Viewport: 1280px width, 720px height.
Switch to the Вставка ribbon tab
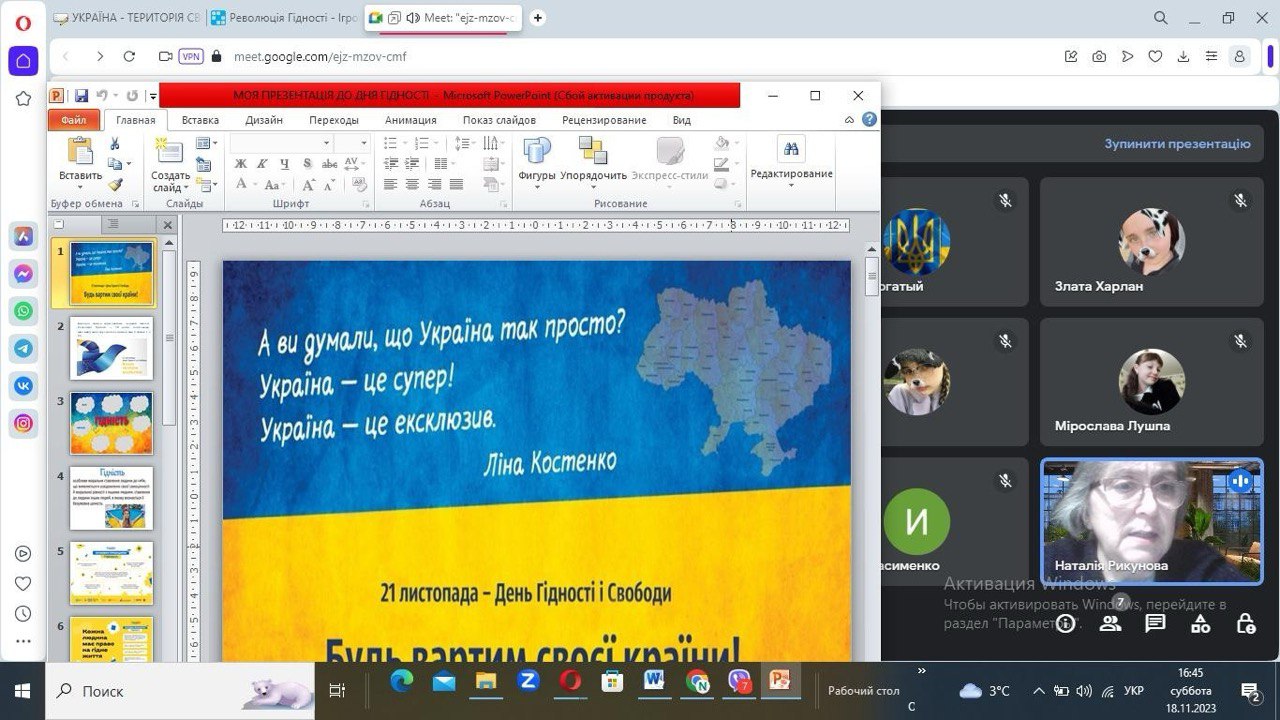[x=200, y=120]
